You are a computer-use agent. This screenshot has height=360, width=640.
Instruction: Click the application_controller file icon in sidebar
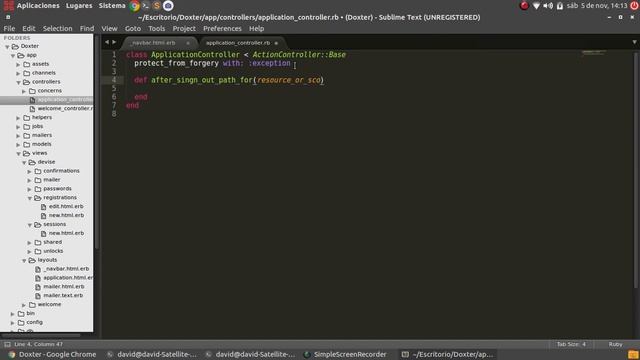pyautogui.click(x=32, y=100)
